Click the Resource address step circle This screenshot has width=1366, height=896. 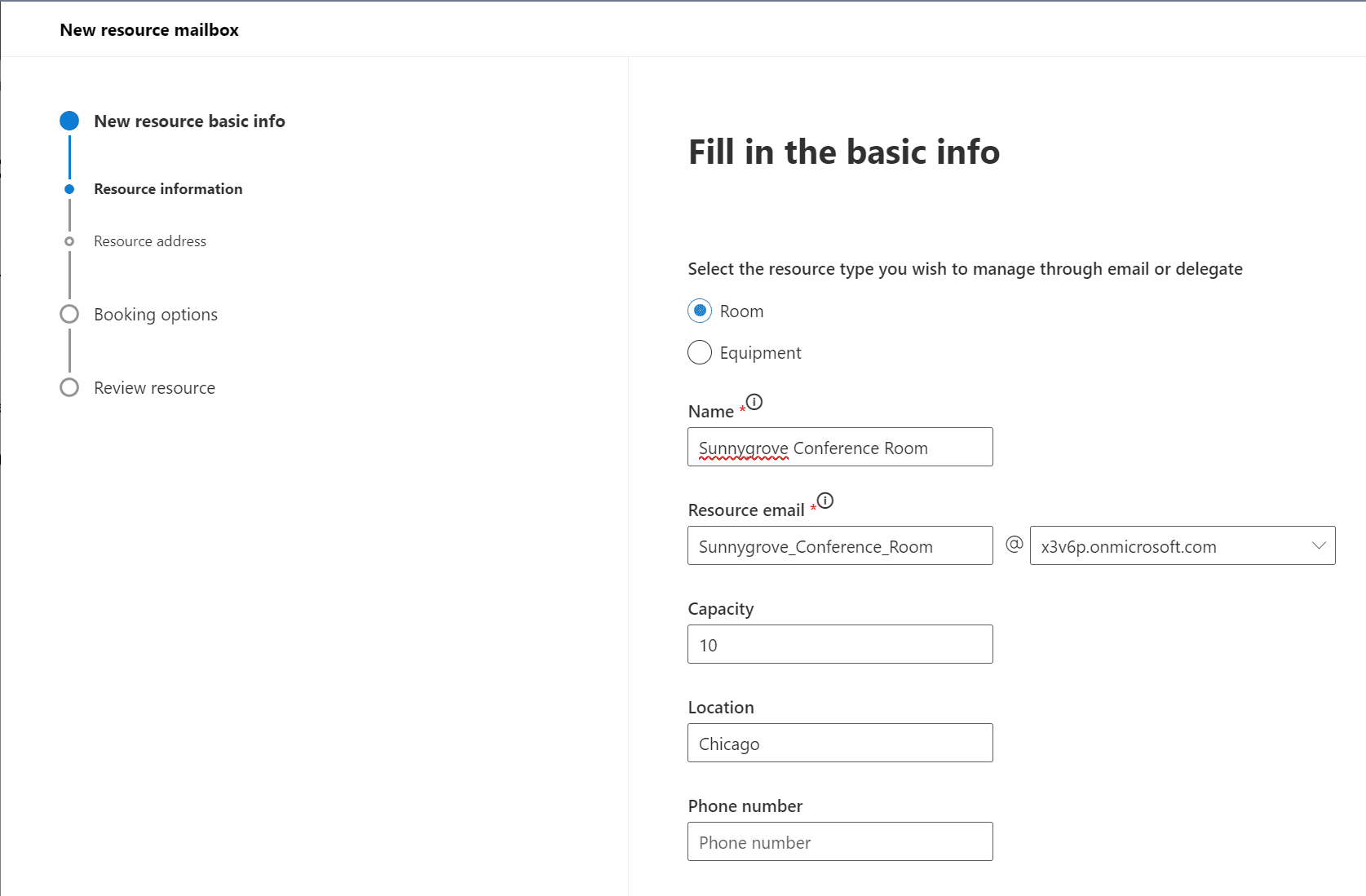pos(69,241)
